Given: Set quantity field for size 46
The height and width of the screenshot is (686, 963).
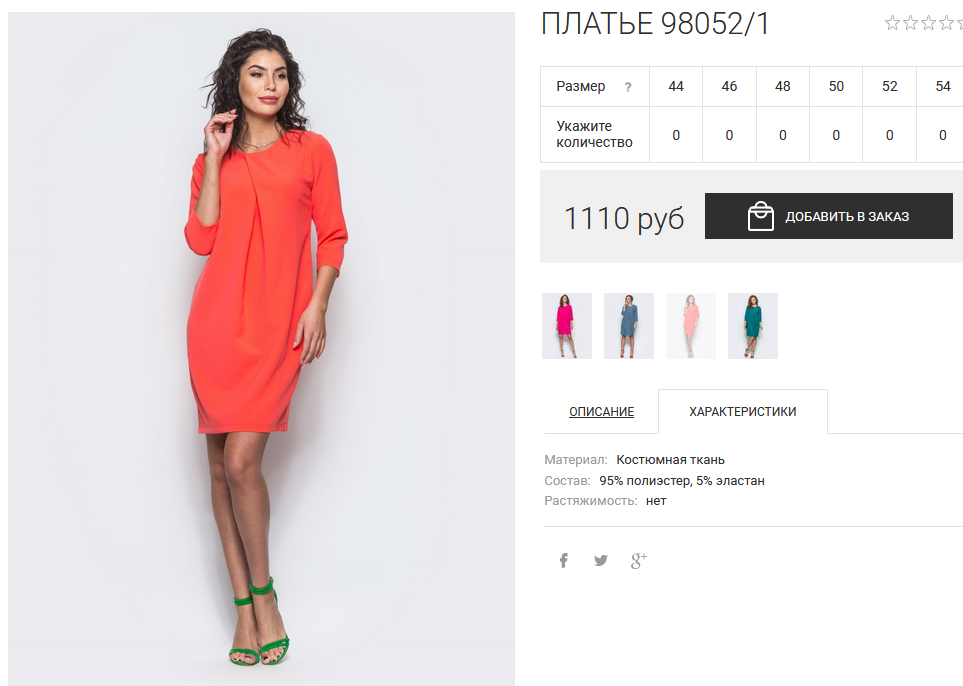Looking at the screenshot, I should (729, 135).
